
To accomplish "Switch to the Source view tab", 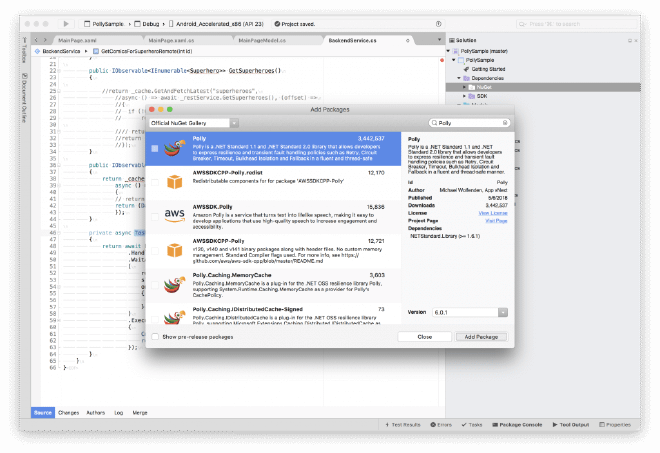I will tap(43, 413).
